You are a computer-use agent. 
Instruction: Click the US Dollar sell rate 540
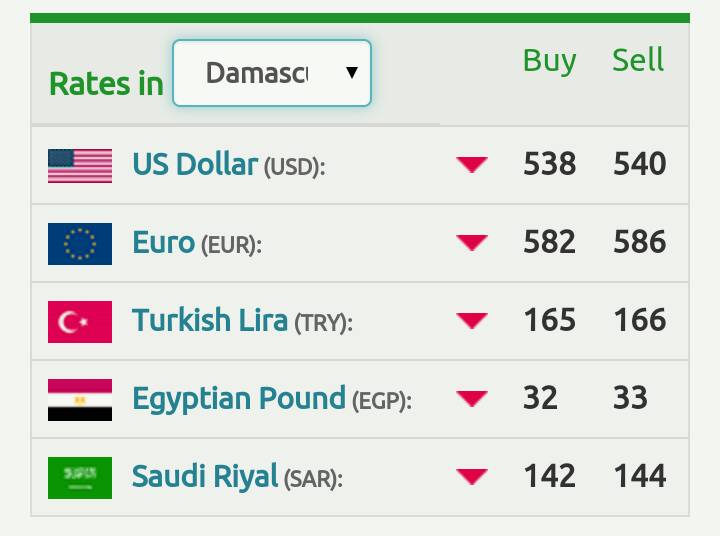640,164
